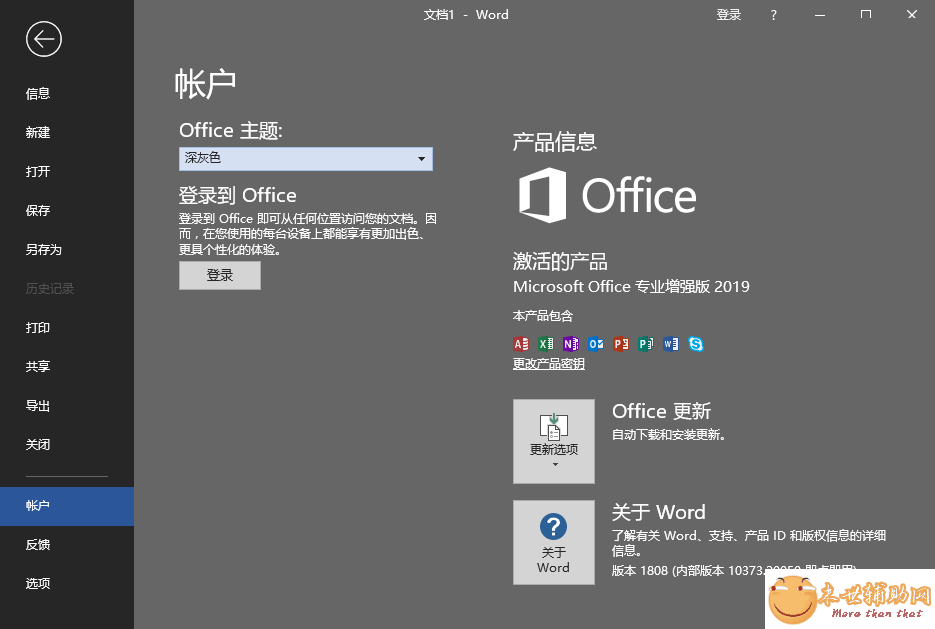Viewport: 935px width, 629px height.
Task: Select the 帐户 sidebar item
Action: [67, 506]
